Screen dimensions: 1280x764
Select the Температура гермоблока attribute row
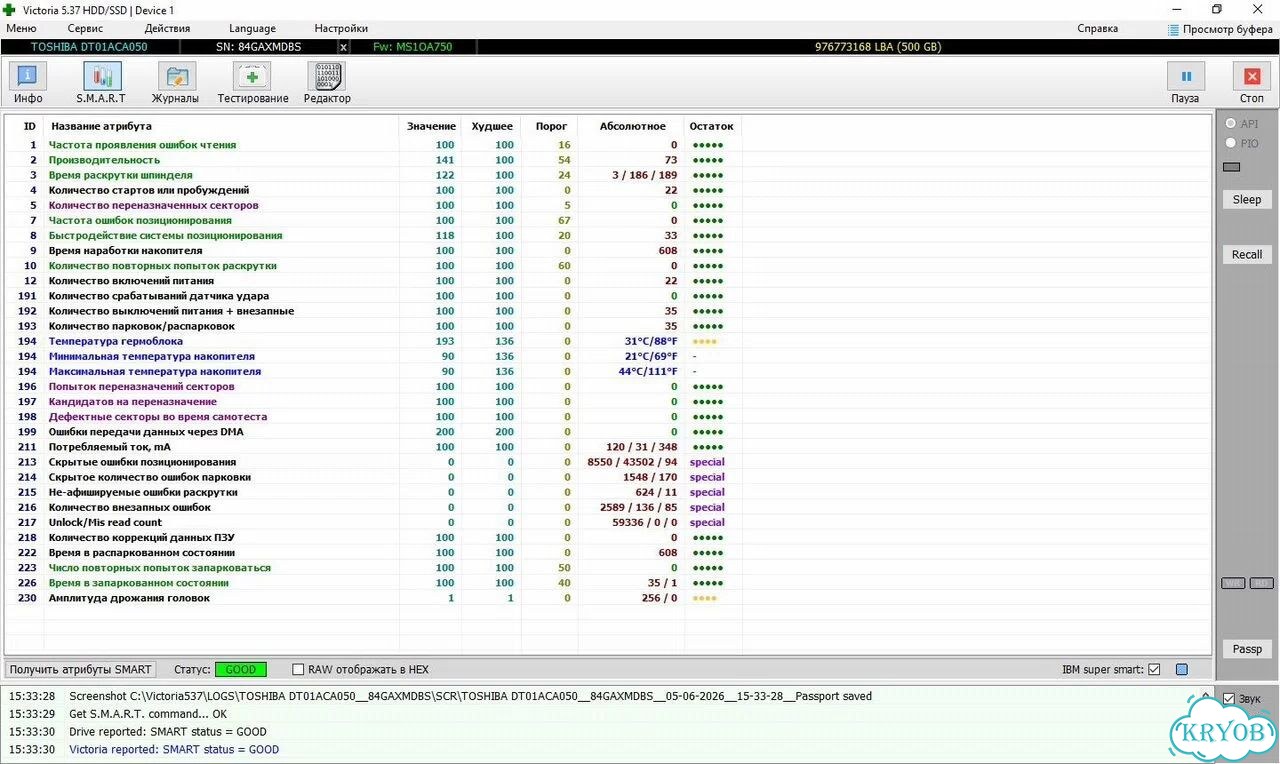pyautogui.click(x=608, y=341)
